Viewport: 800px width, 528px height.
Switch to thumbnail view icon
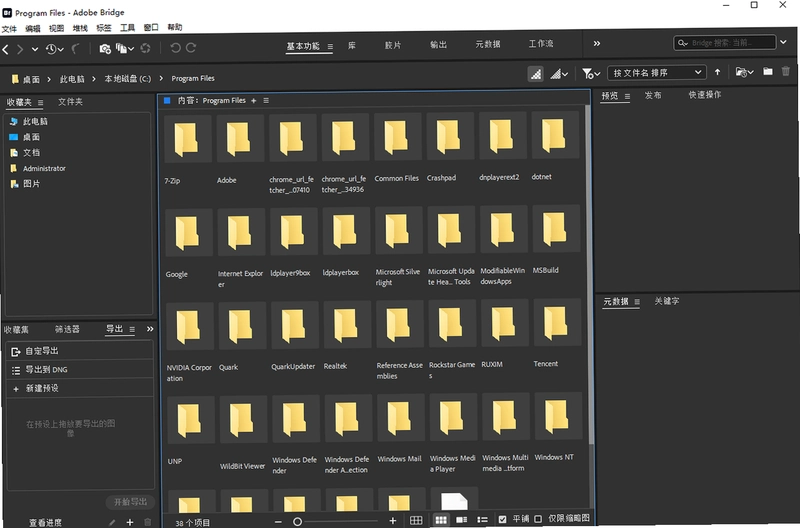pos(441,520)
